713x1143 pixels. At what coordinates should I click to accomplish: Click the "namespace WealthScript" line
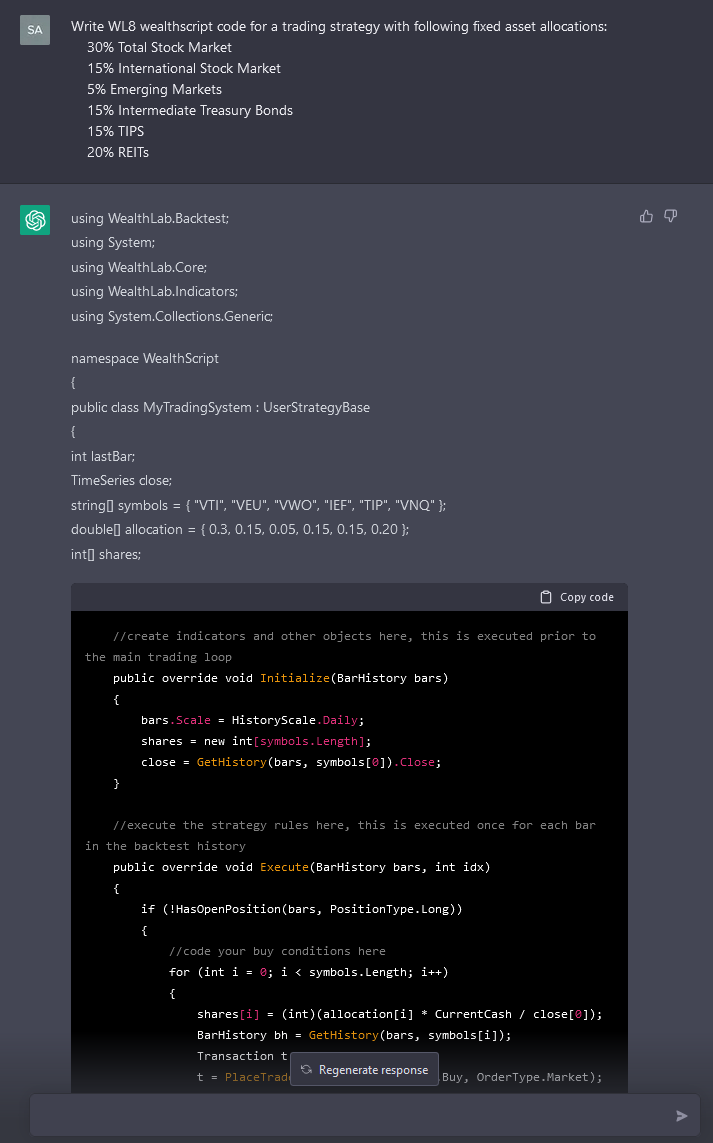tap(144, 358)
